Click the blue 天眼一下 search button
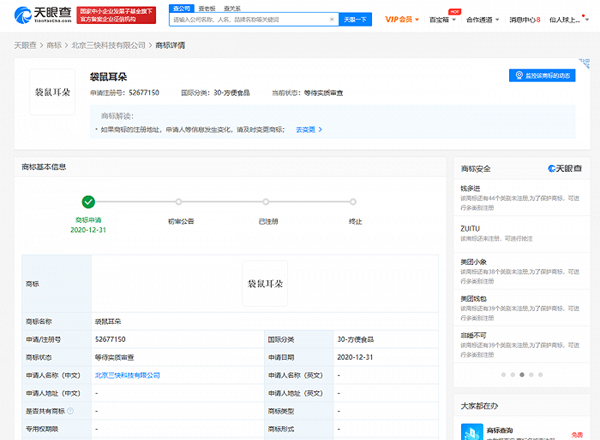Screen dimensions: 600x440 pyautogui.click(x=355, y=19)
